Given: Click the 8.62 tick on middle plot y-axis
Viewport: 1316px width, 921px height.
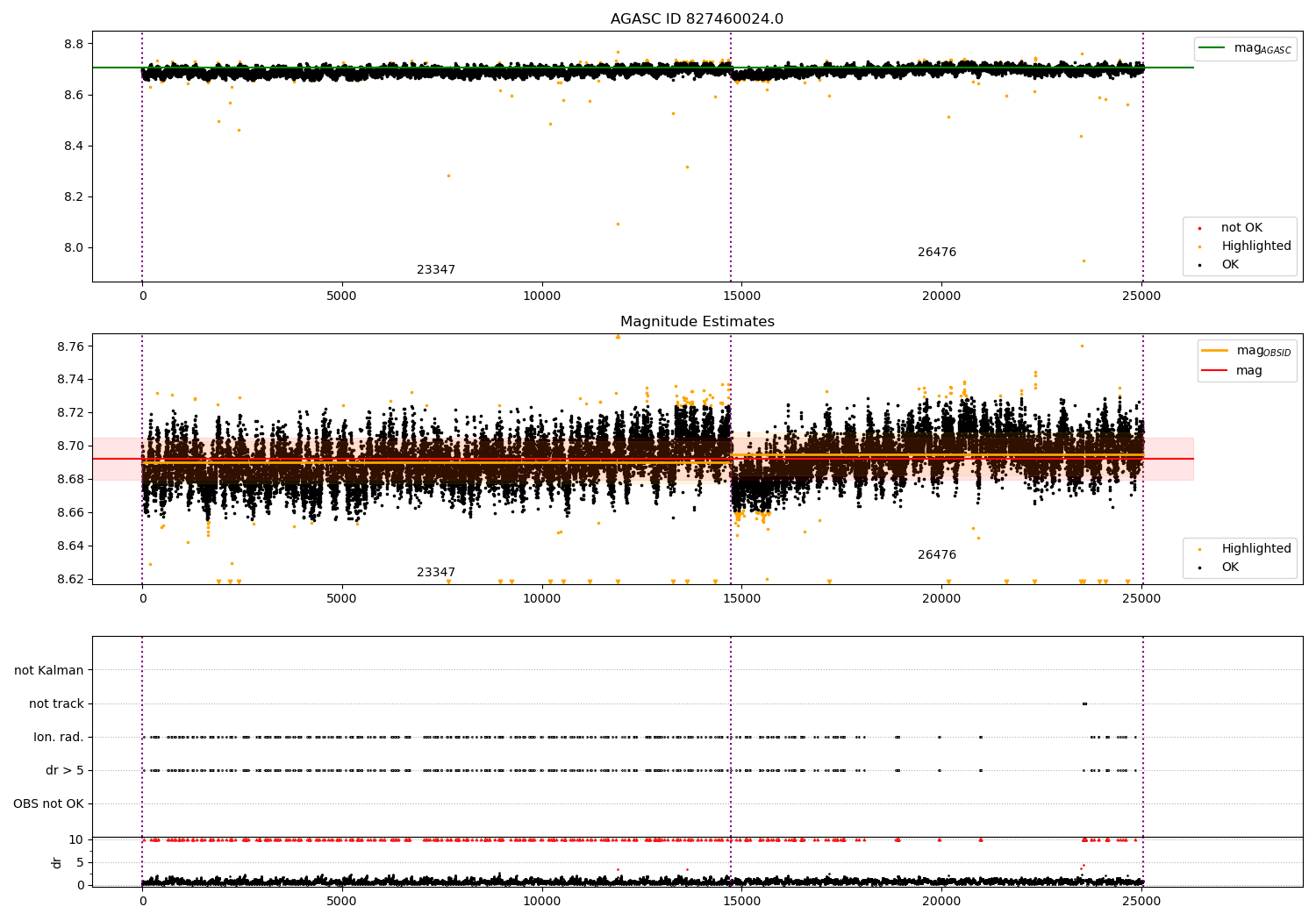Looking at the screenshot, I should click(x=70, y=579).
